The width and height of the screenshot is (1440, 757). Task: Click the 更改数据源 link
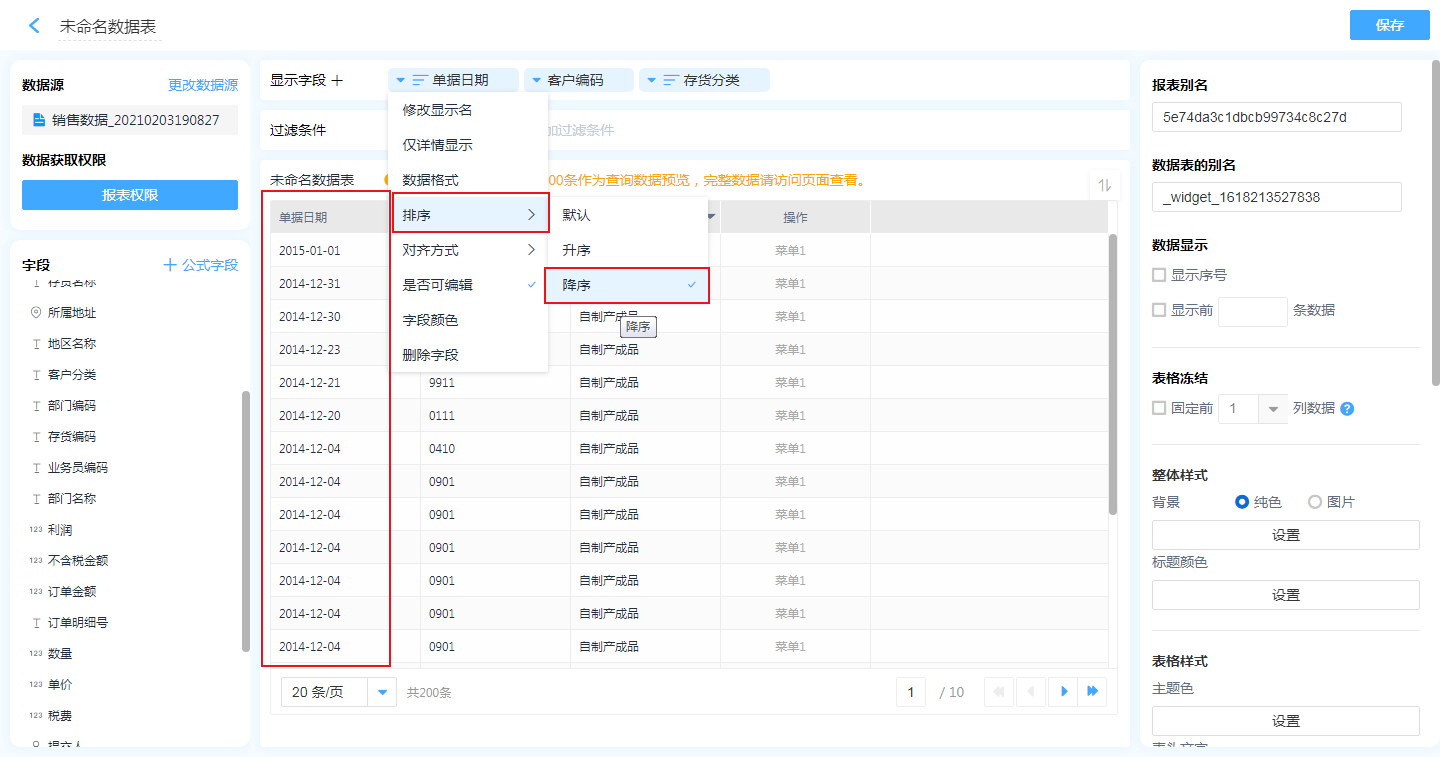[x=203, y=86]
